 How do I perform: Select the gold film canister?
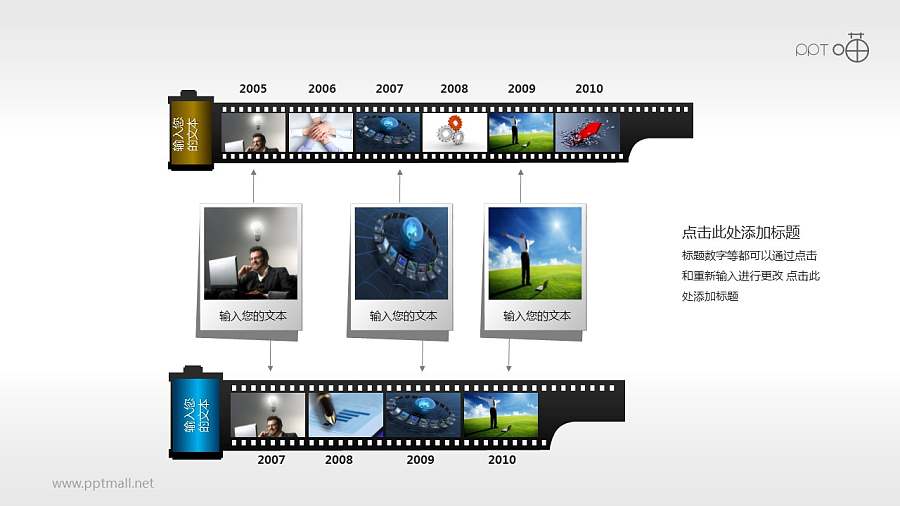pos(191,131)
